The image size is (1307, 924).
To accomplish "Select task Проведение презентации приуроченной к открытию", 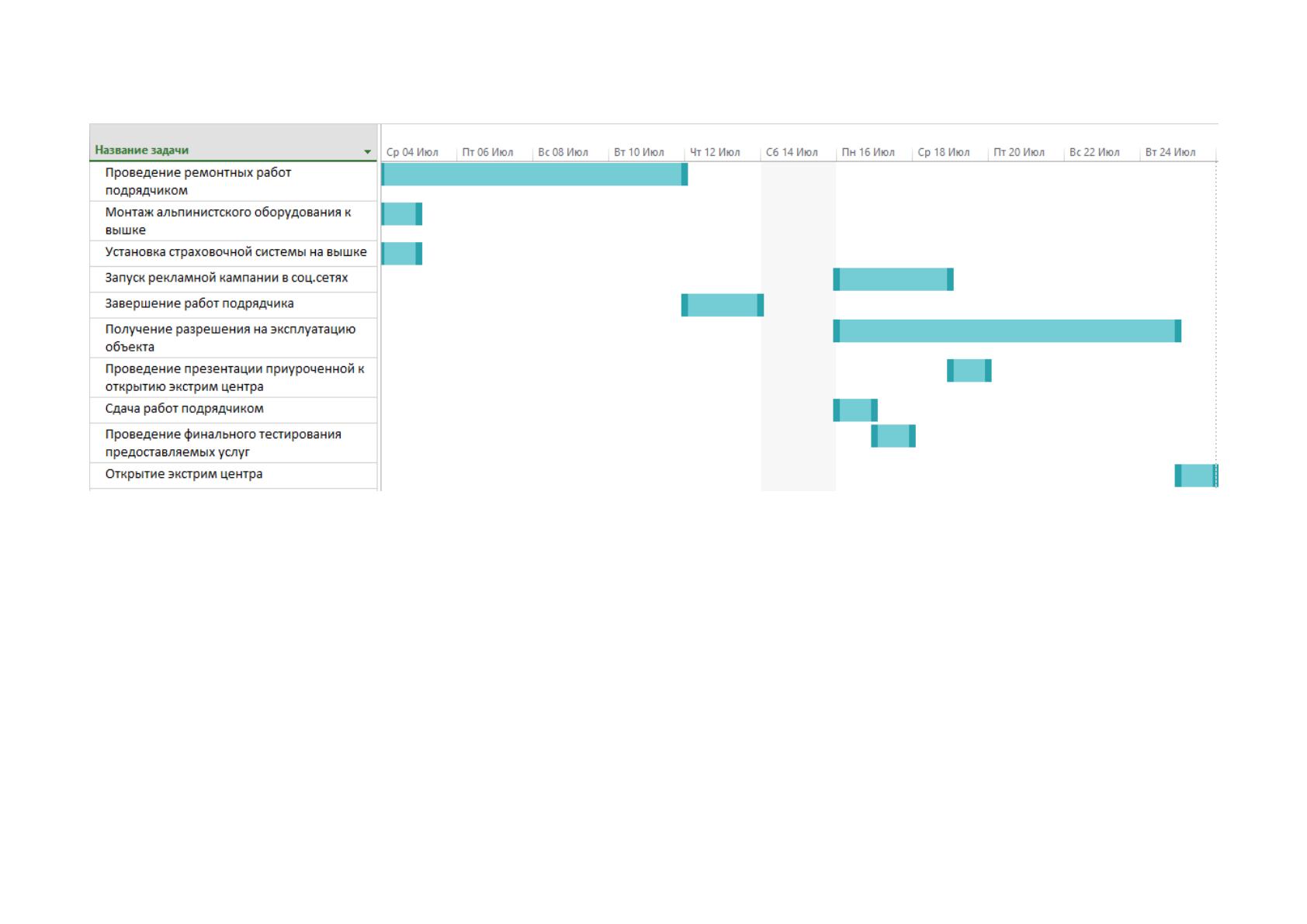I will point(234,378).
